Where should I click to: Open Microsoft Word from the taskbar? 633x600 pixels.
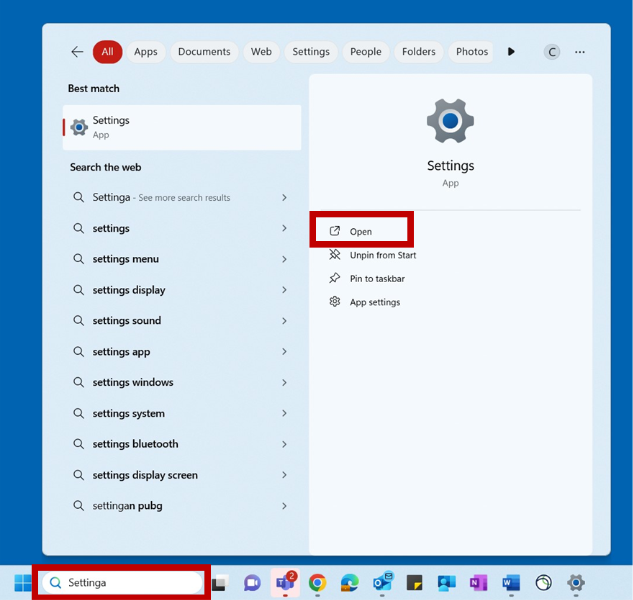click(x=511, y=583)
